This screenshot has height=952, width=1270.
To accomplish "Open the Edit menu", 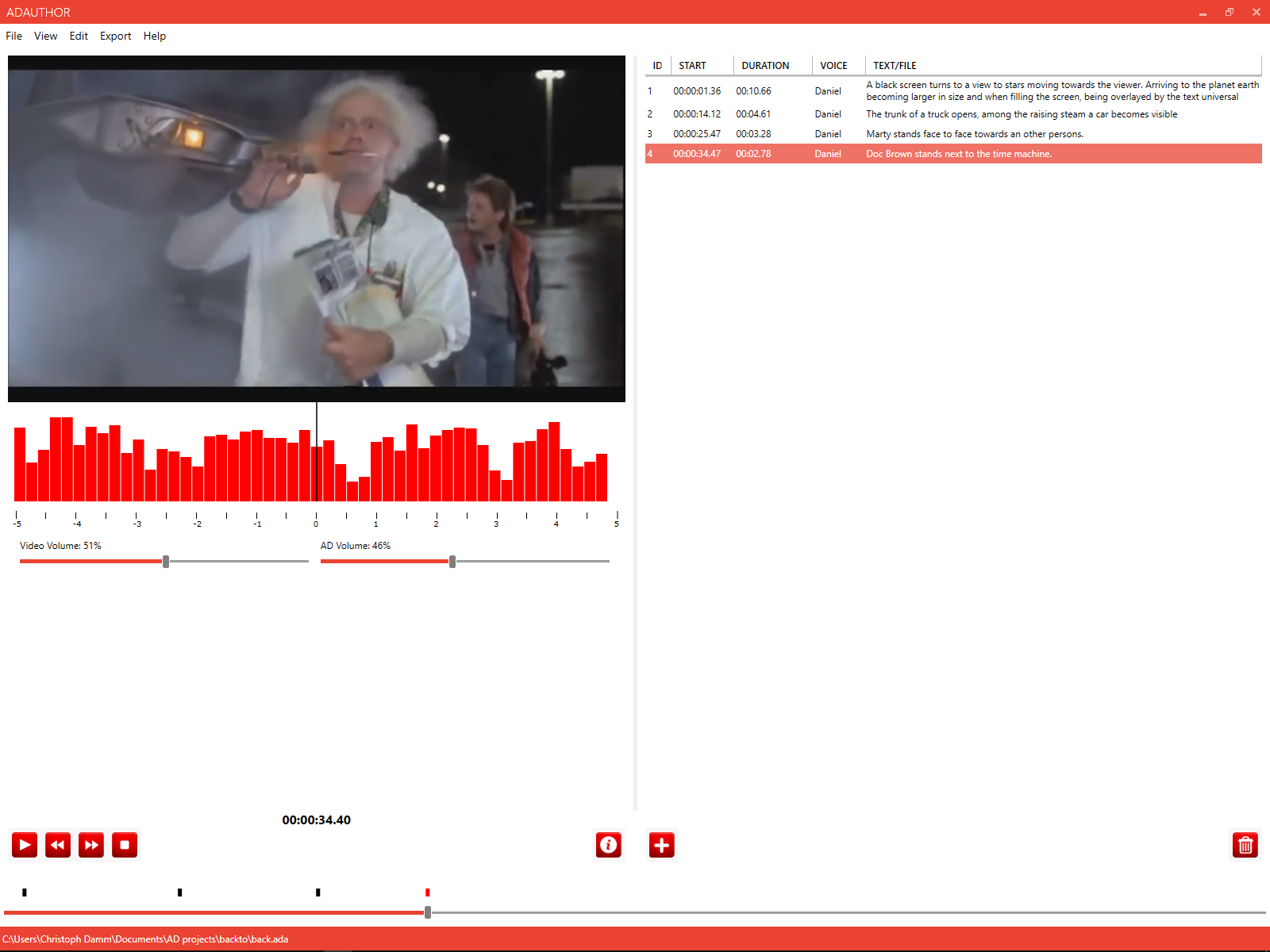I will pos(79,36).
